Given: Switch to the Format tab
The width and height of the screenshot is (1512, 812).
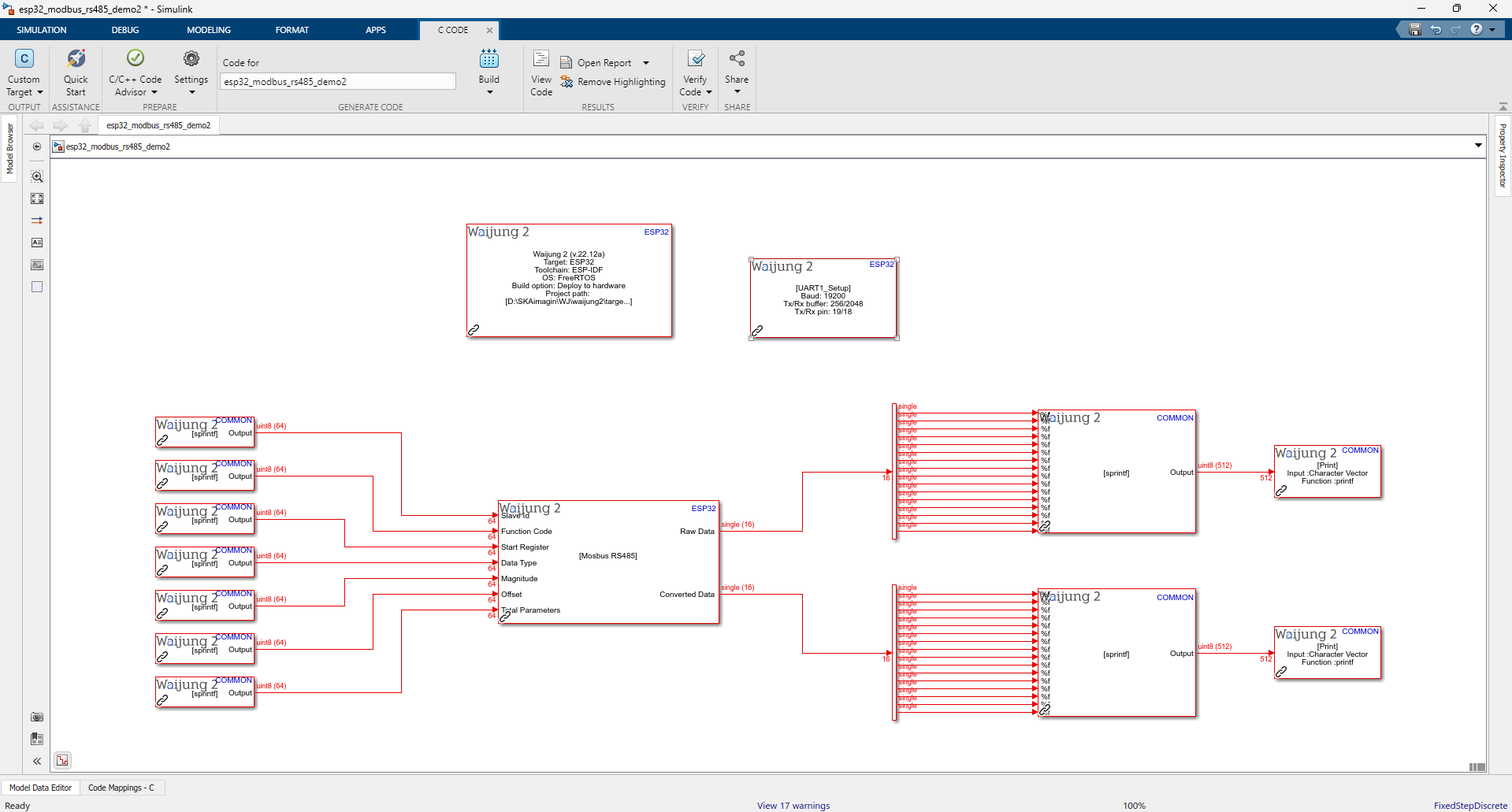Looking at the screenshot, I should pyautogui.click(x=292, y=30).
